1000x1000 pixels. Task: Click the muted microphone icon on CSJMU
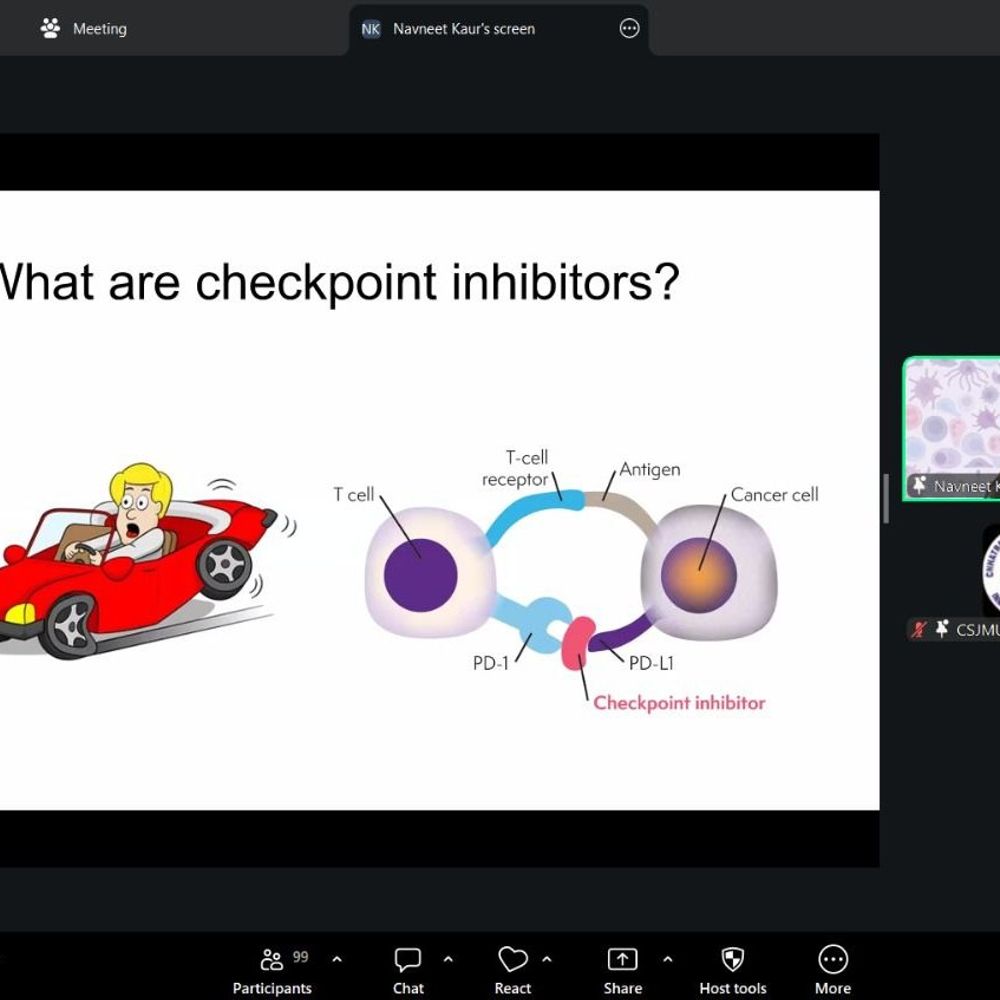pos(917,630)
